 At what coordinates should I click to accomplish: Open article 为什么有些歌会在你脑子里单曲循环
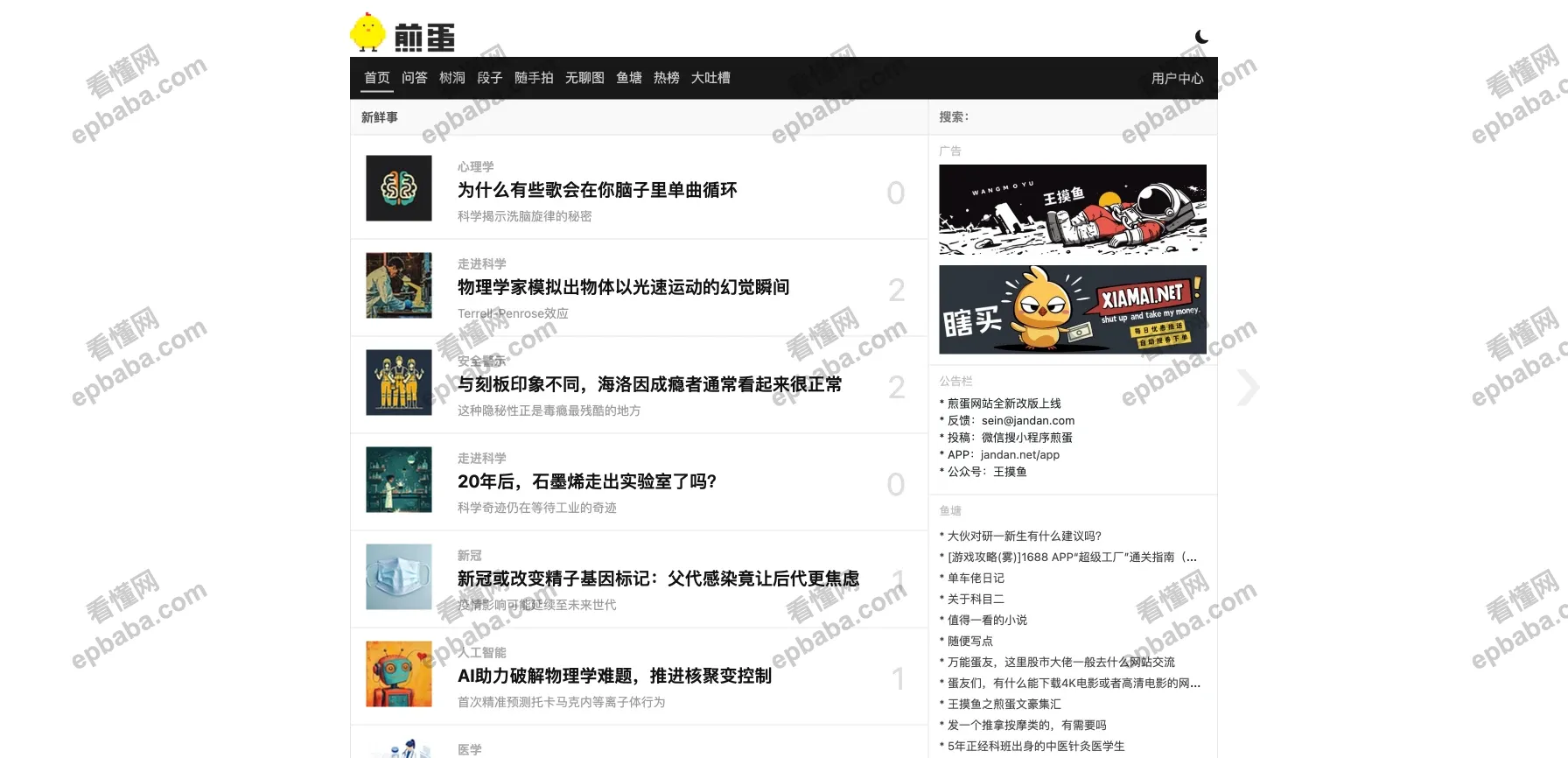tap(598, 190)
